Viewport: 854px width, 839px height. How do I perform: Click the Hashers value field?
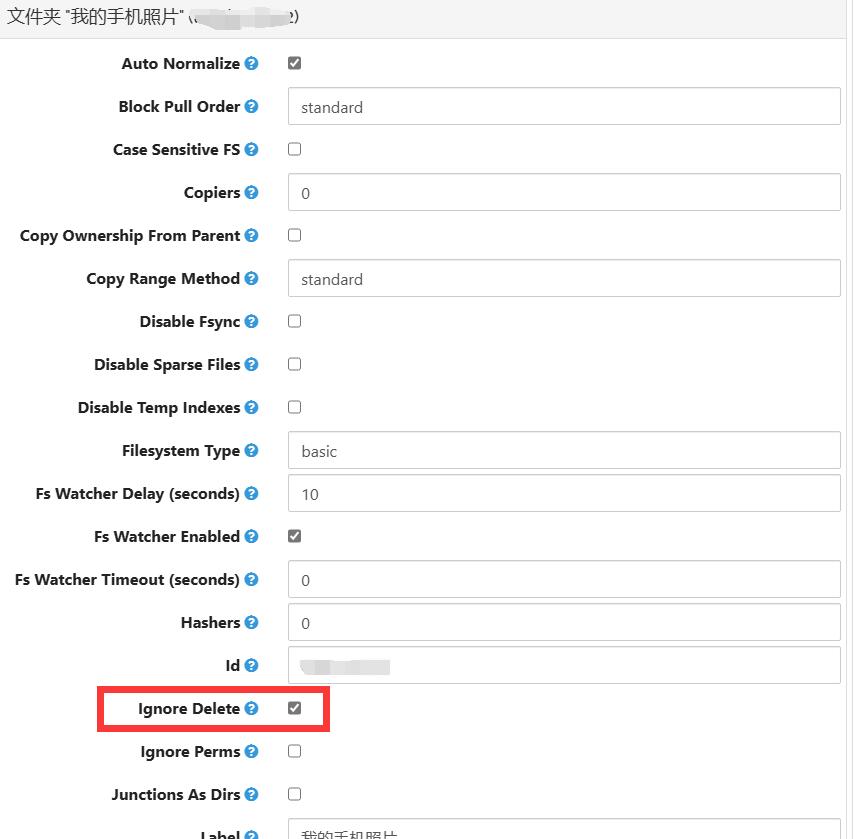pos(564,622)
